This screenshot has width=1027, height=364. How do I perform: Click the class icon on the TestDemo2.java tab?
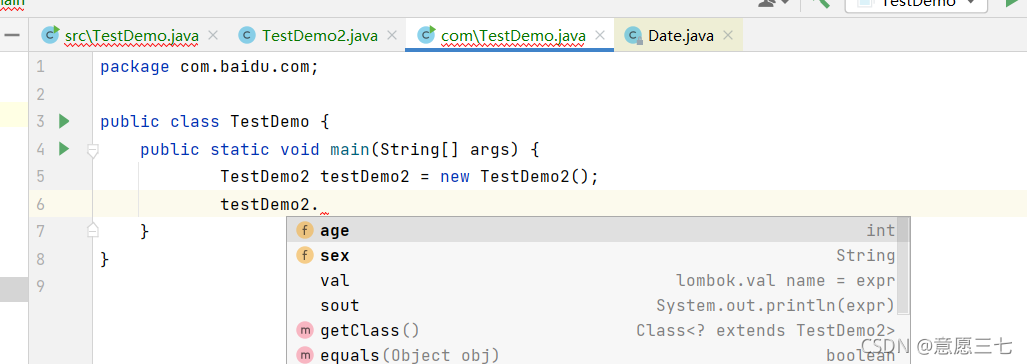pos(247,35)
